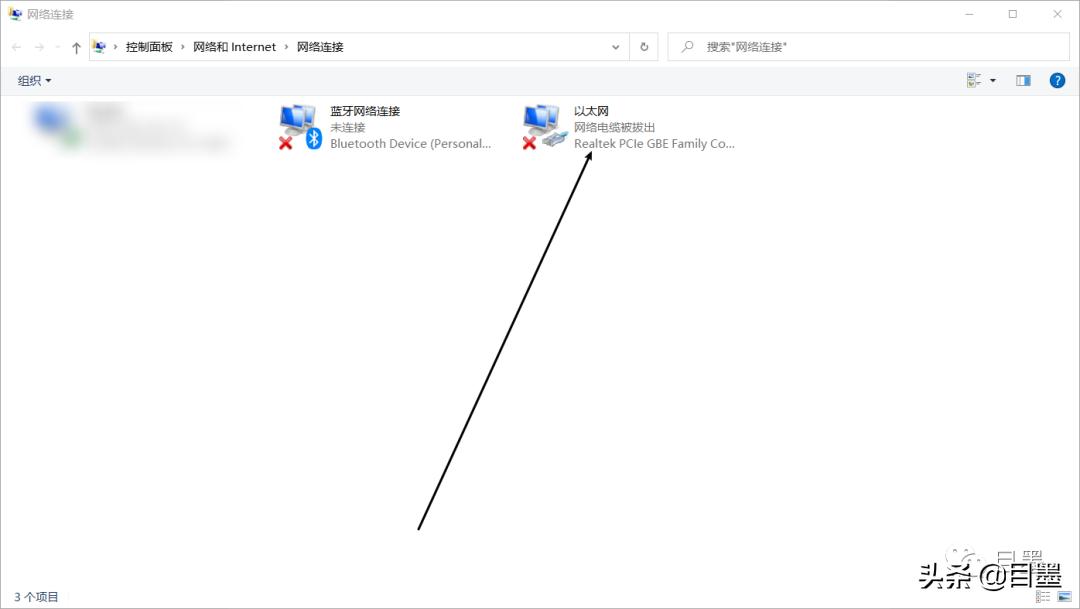Open the 组织 dropdown menu
1080x609 pixels.
[x=33, y=80]
